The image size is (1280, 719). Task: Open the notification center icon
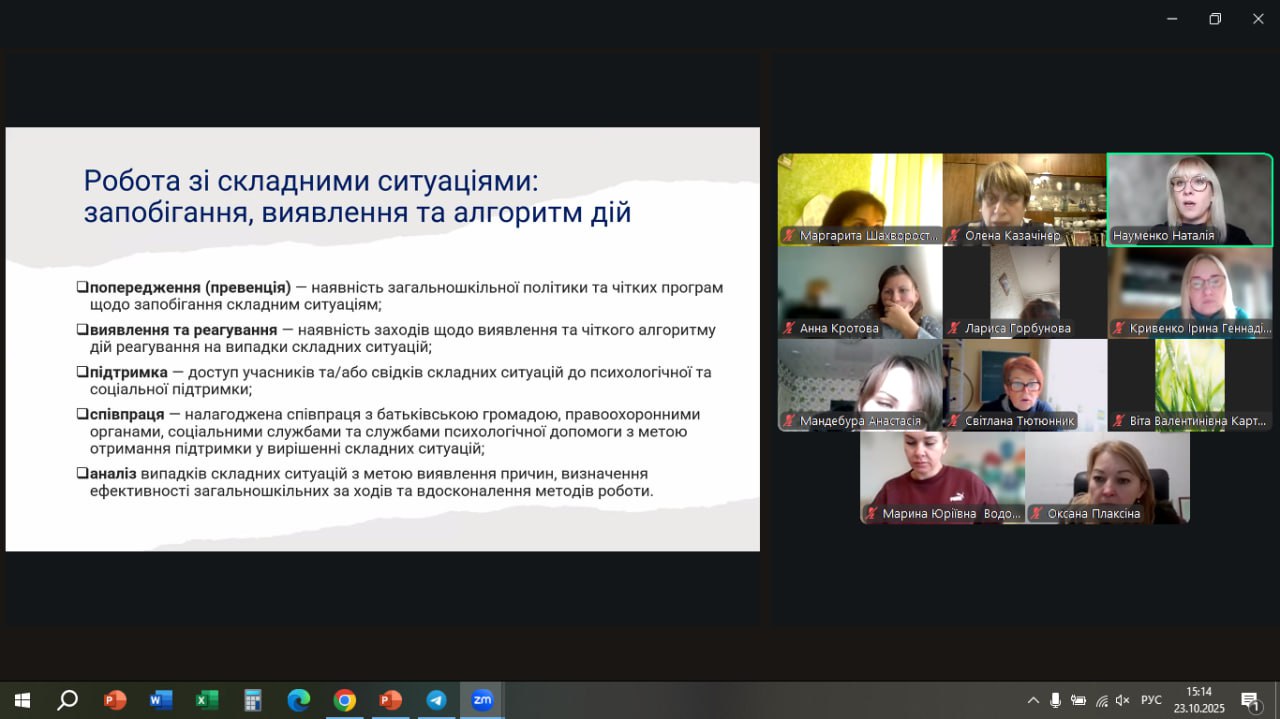1249,700
